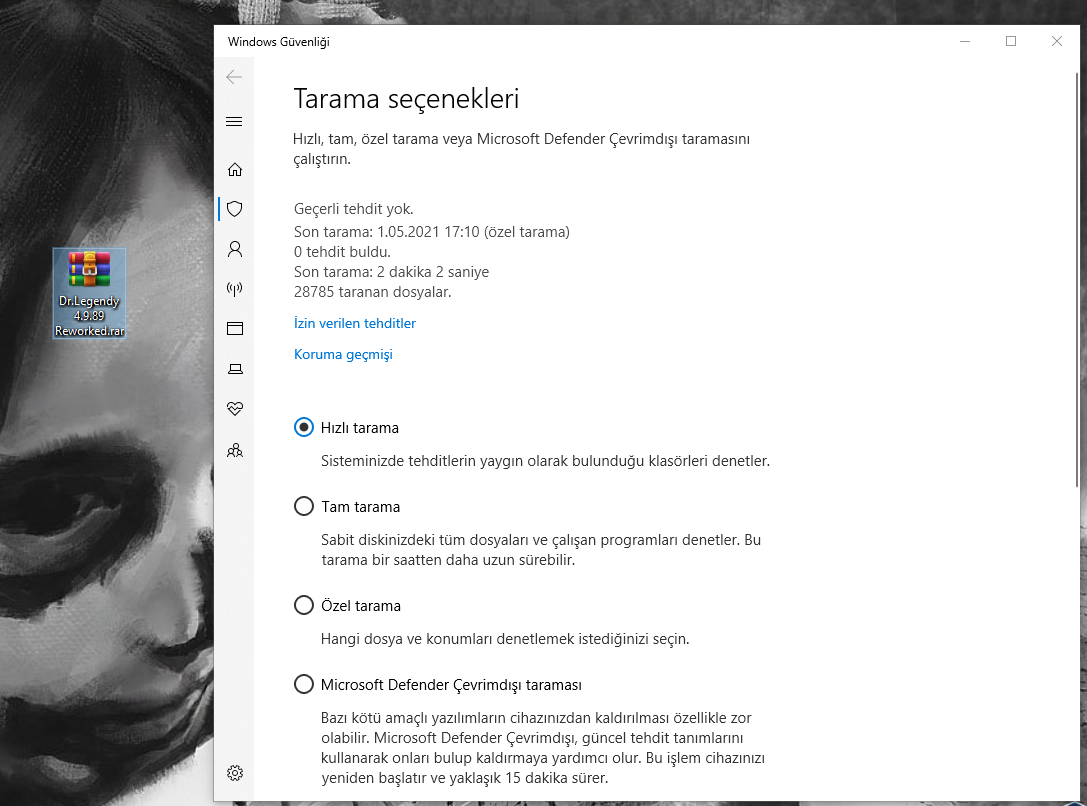Image resolution: width=1087 pixels, height=806 pixels.
Task: Click the 'Geçerli tehdit yok.' status text
Action: coord(354,209)
